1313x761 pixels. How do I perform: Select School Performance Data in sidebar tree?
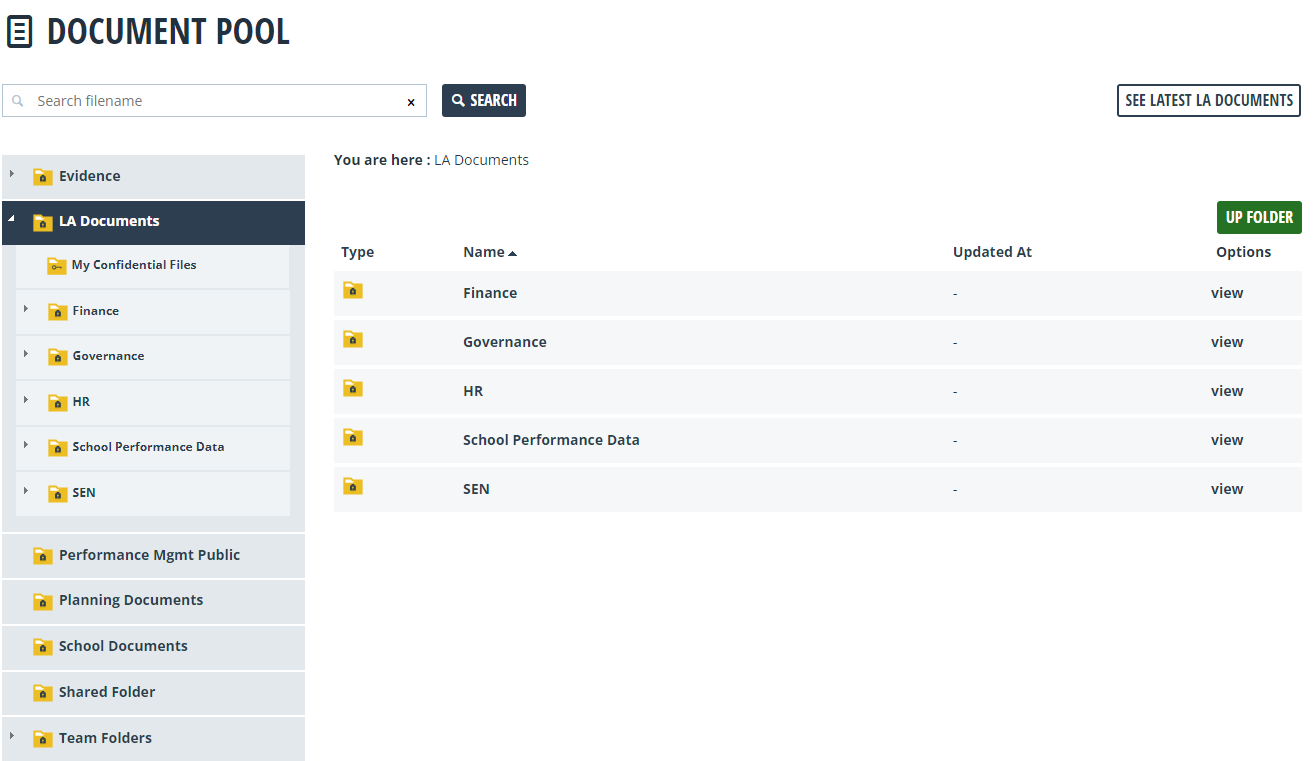(x=153, y=448)
